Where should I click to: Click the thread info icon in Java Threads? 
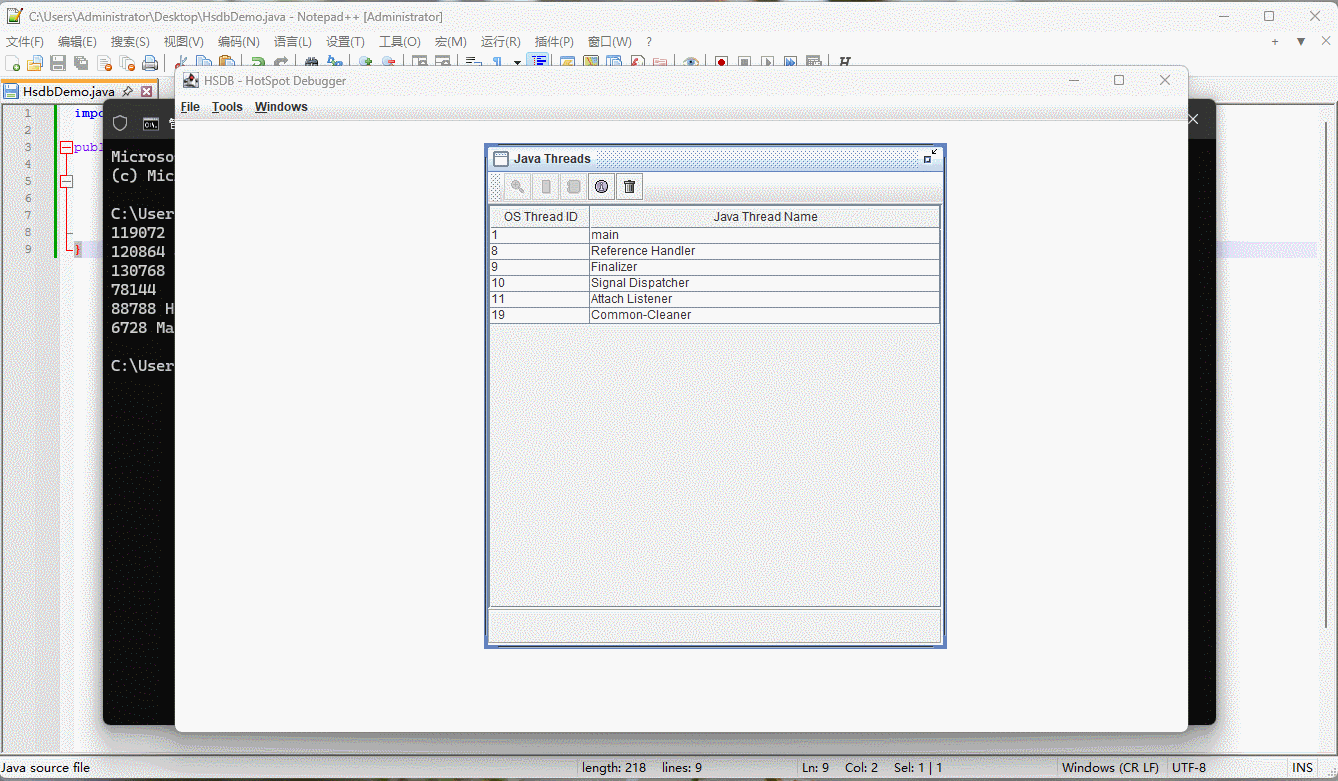tap(601, 186)
